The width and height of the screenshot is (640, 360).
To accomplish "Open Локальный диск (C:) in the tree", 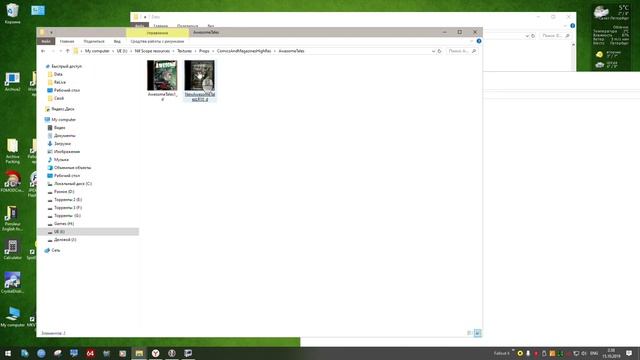I will click(x=73, y=184).
